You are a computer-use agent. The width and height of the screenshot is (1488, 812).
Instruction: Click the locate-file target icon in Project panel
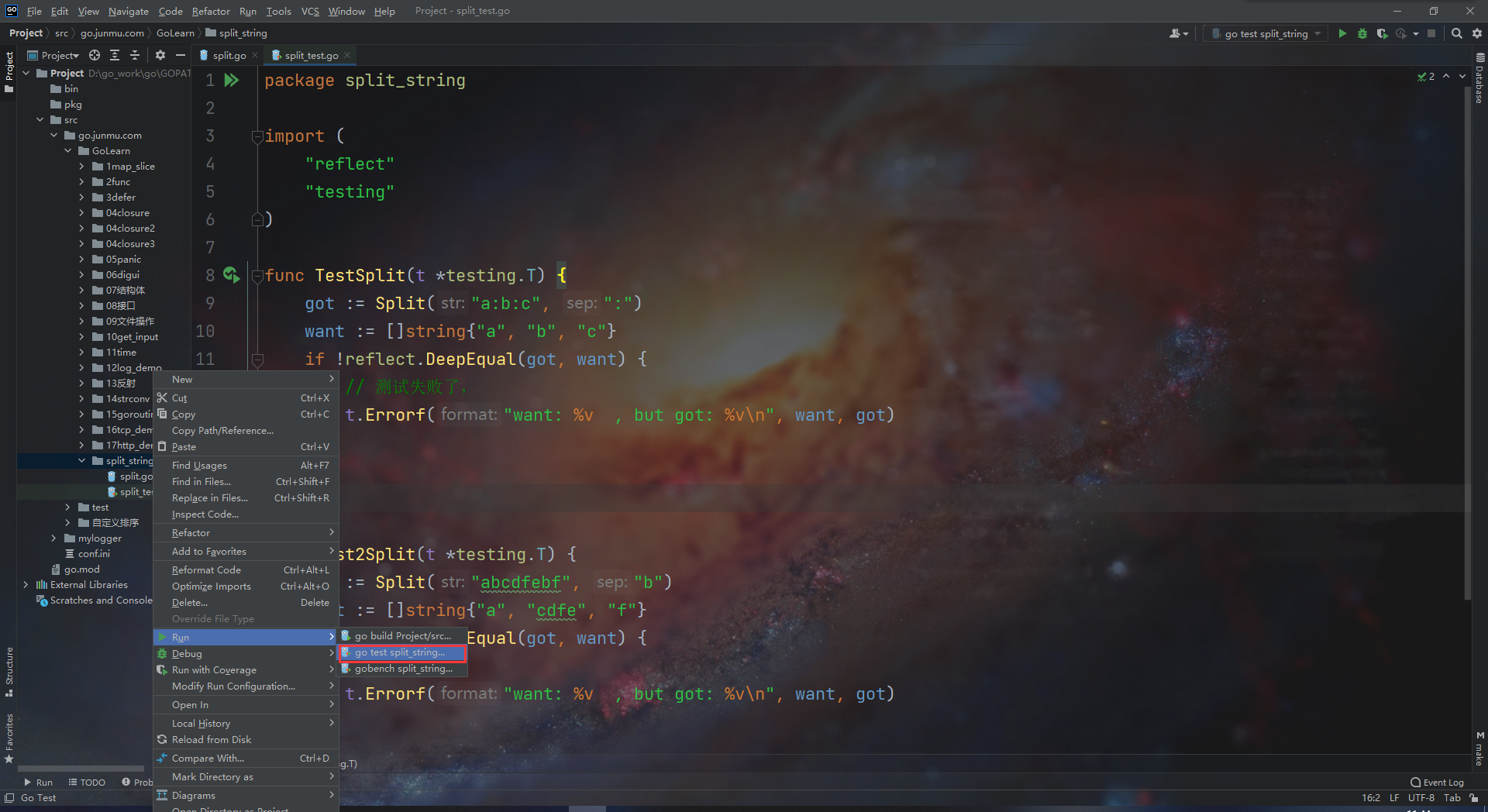[x=95, y=55]
